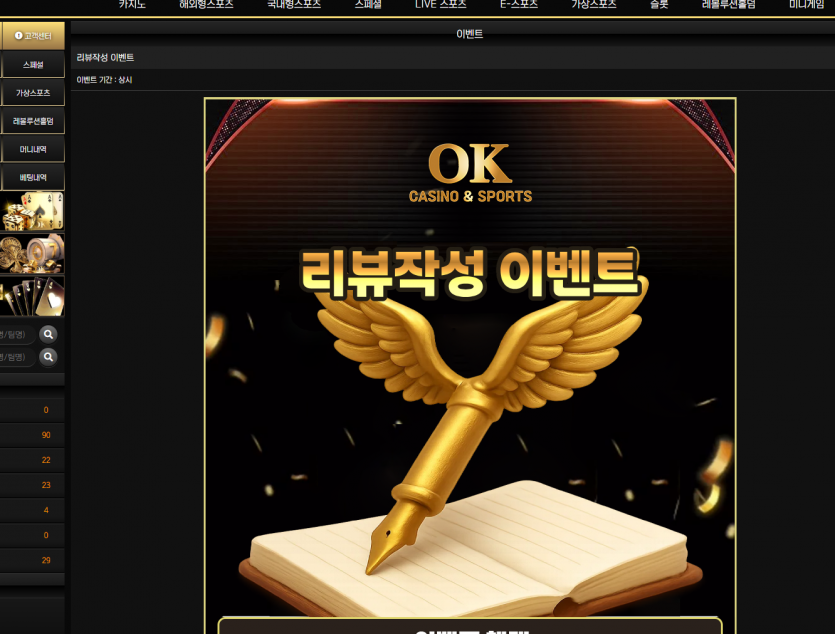Click the lower search magnifier icon
The width and height of the screenshot is (835, 634).
[x=48, y=357]
